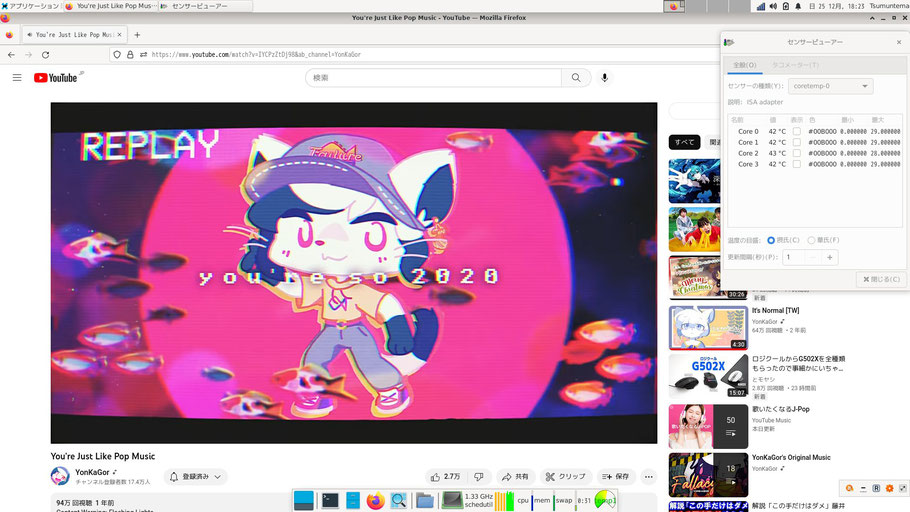Open the It's Normal cat video thumbnail

[x=709, y=328]
